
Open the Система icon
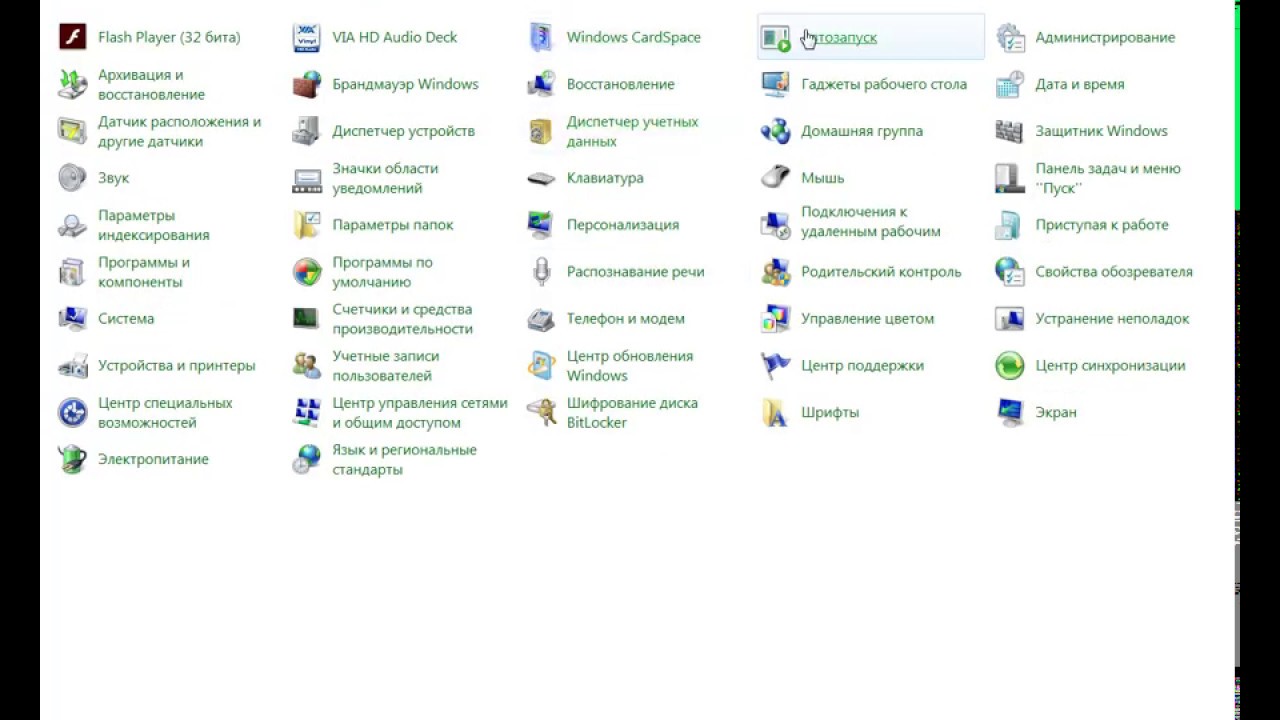tap(73, 319)
